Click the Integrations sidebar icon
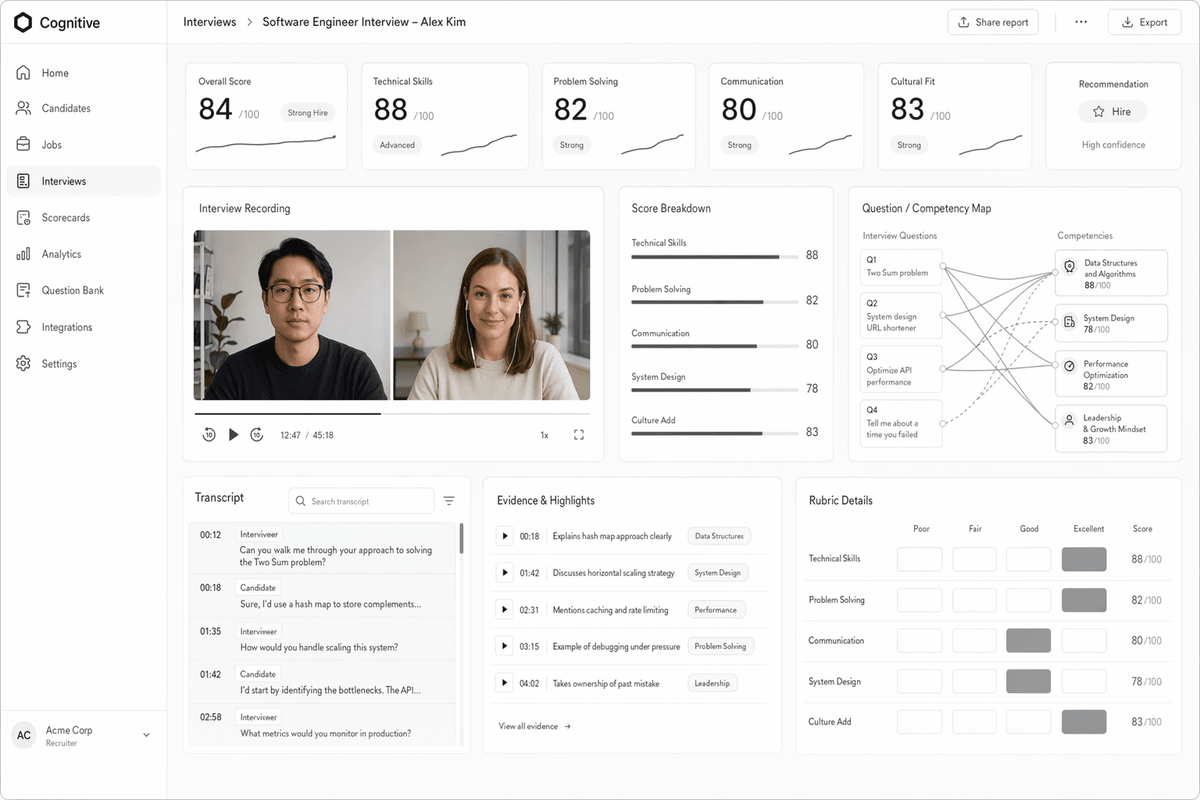This screenshot has width=1200, height=800. pos(23,327)
